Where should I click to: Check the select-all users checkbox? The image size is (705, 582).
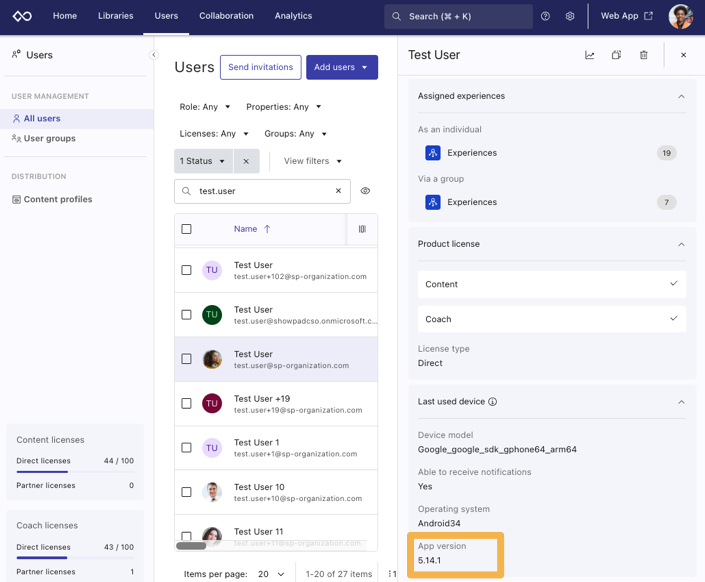pyautogui.click(x=186, y=229)
